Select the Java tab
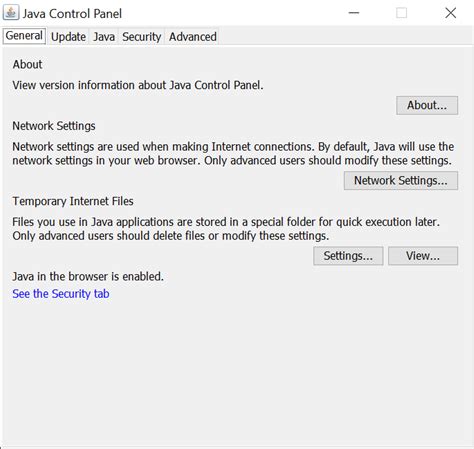The width and height of the screenshot is (474, 449). tap(104, 37)
